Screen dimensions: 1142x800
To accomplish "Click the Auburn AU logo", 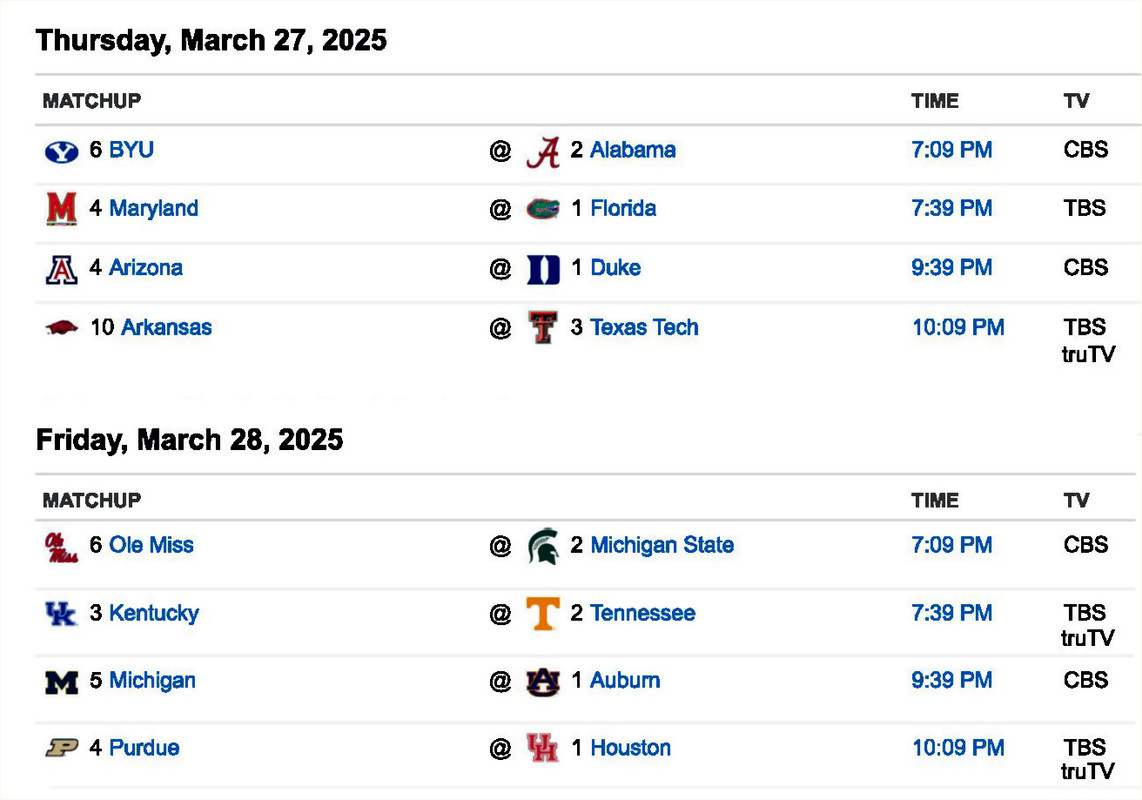I will pos(543,681).
